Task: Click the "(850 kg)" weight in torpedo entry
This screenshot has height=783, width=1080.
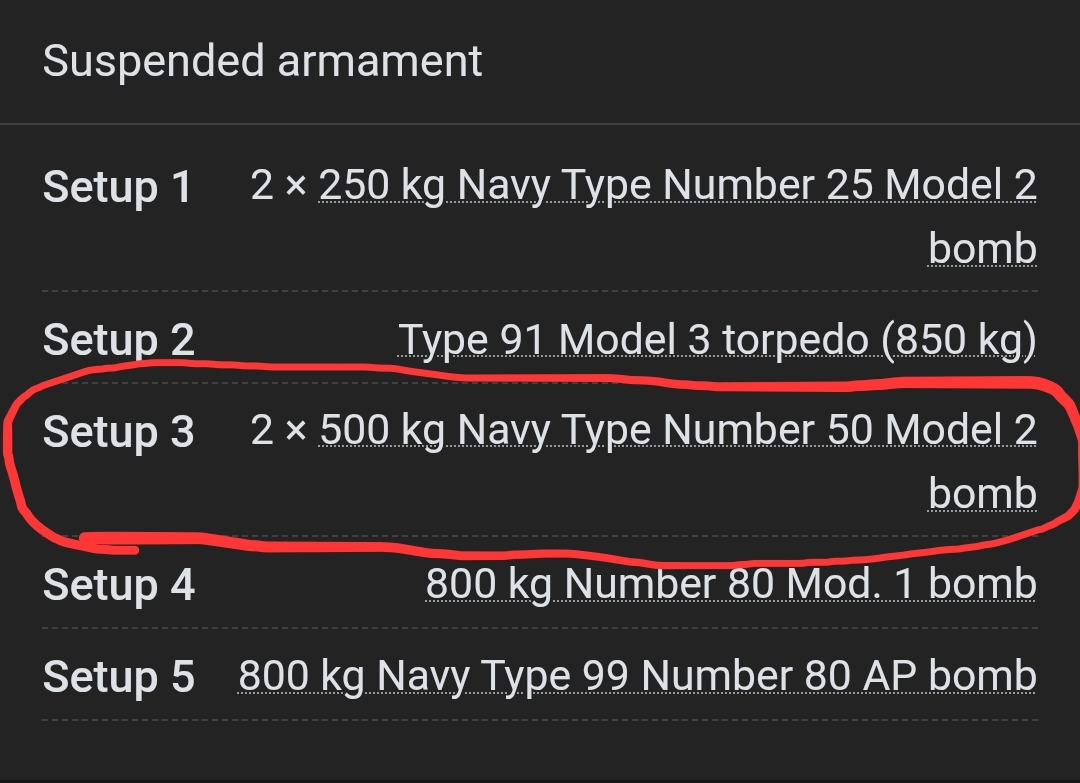Action: click(x=958, y=341)
